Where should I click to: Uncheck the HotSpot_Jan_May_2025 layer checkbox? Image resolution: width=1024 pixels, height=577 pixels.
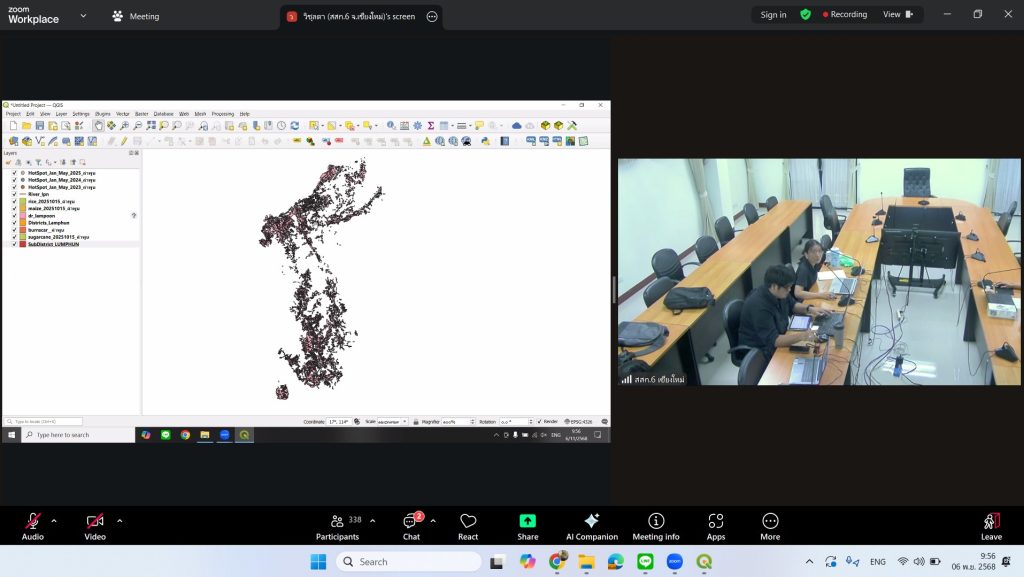14,173
